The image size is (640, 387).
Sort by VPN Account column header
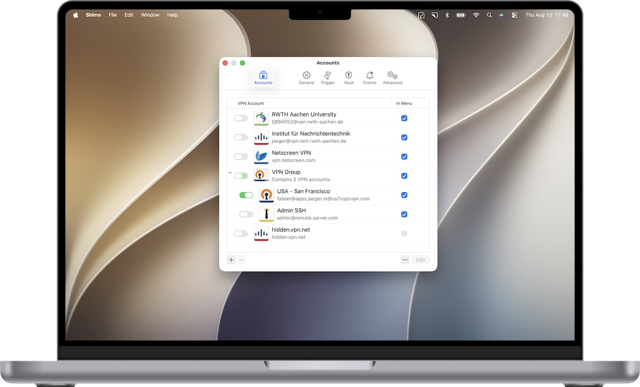click(x=251, y=103)
